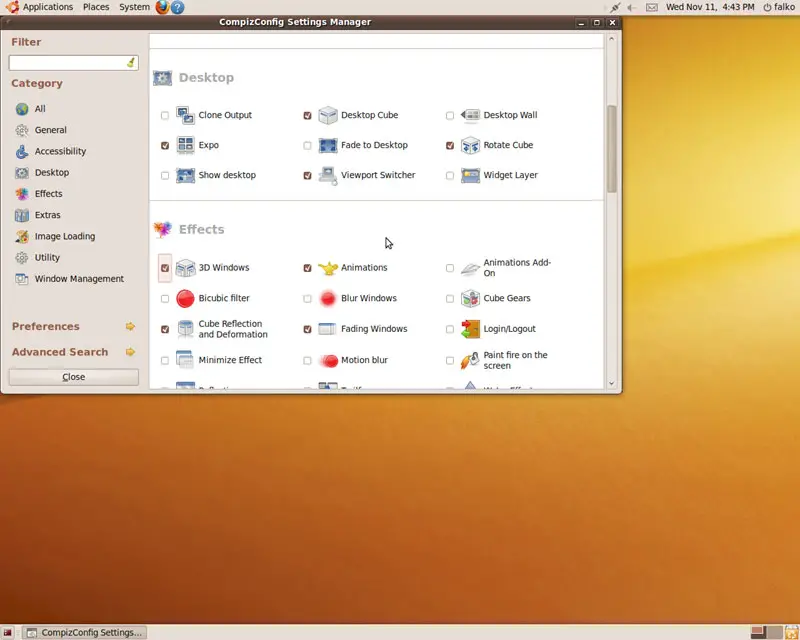This screenshot has width=800, height=640.
Task: Open the Desktop Wall plugin icon
Action: pos(470,115)
